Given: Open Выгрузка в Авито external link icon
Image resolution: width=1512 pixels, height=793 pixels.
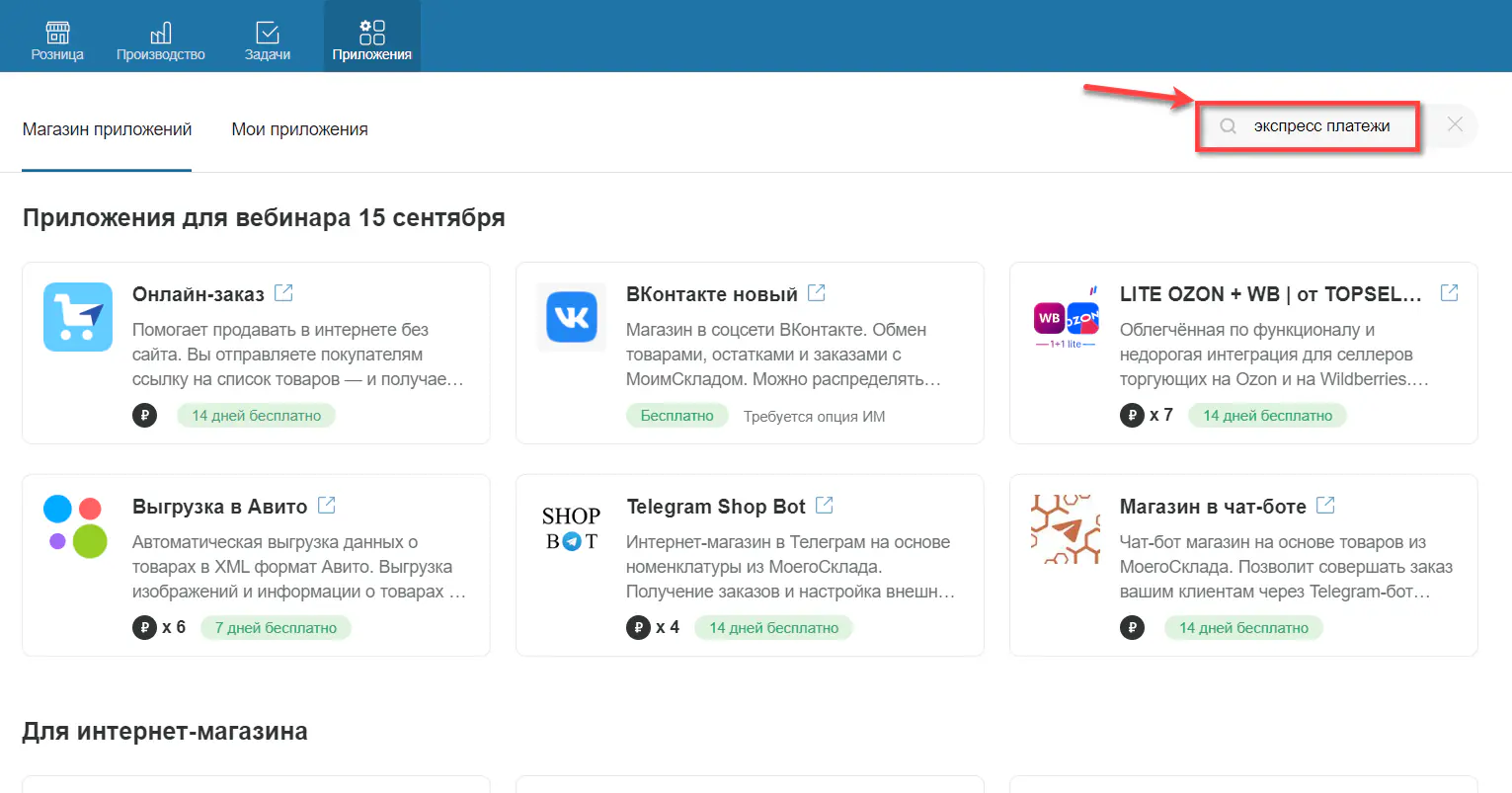Looking at the screenshot, I should tap(327, 506).
